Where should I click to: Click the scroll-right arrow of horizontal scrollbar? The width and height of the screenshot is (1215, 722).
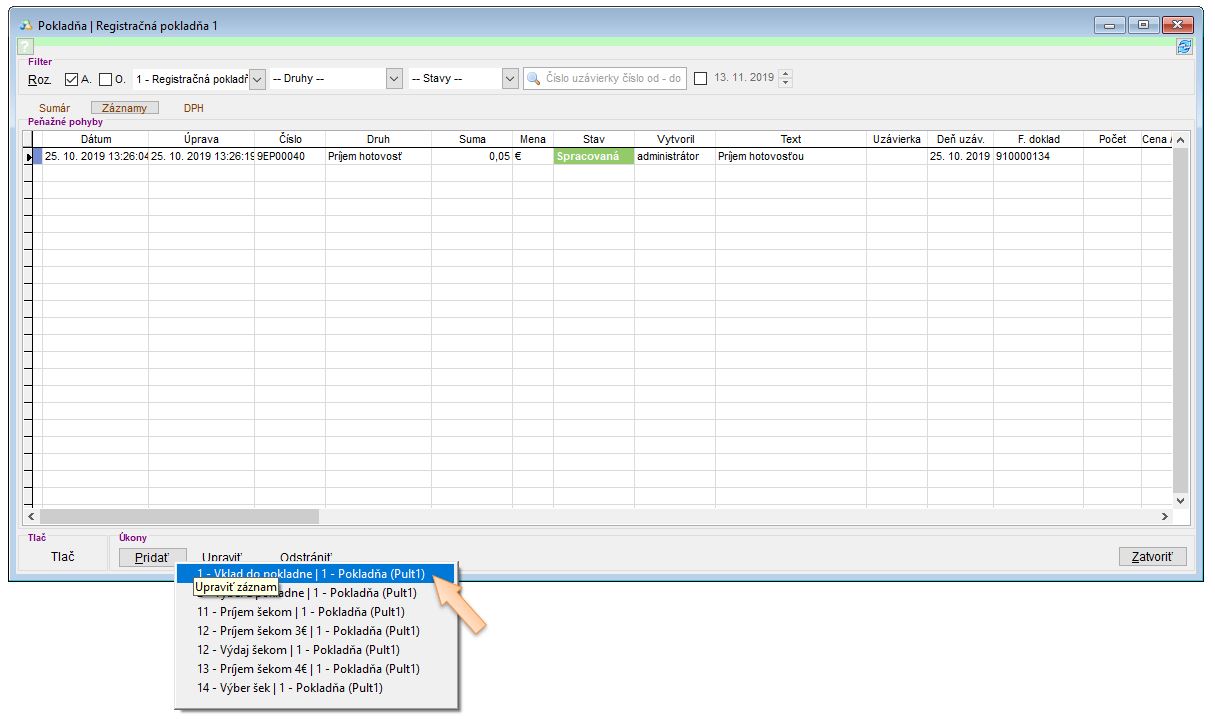(1164, 517)
